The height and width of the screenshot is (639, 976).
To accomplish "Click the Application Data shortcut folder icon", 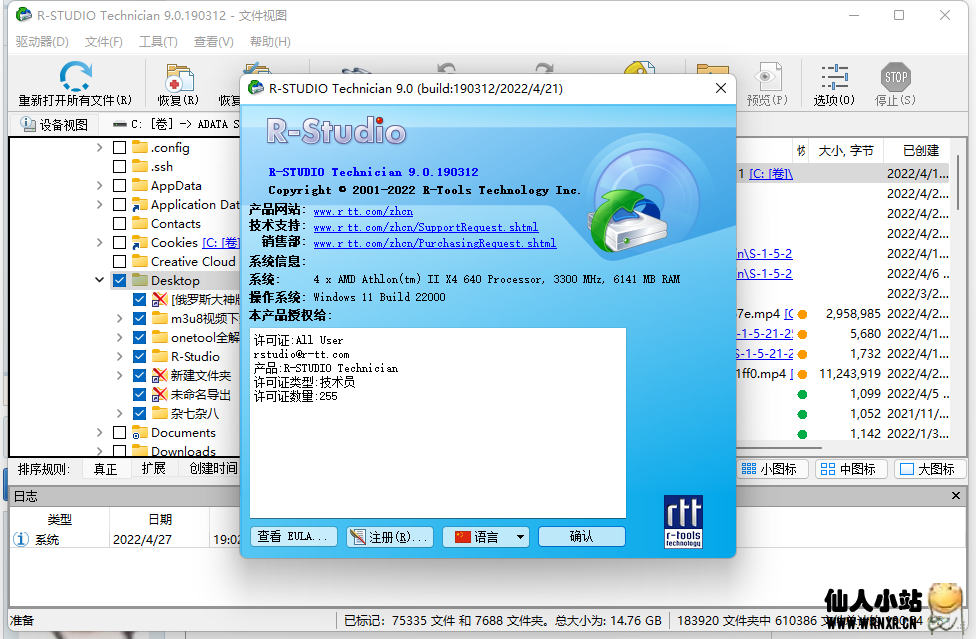I will click(x=140, y=205).
